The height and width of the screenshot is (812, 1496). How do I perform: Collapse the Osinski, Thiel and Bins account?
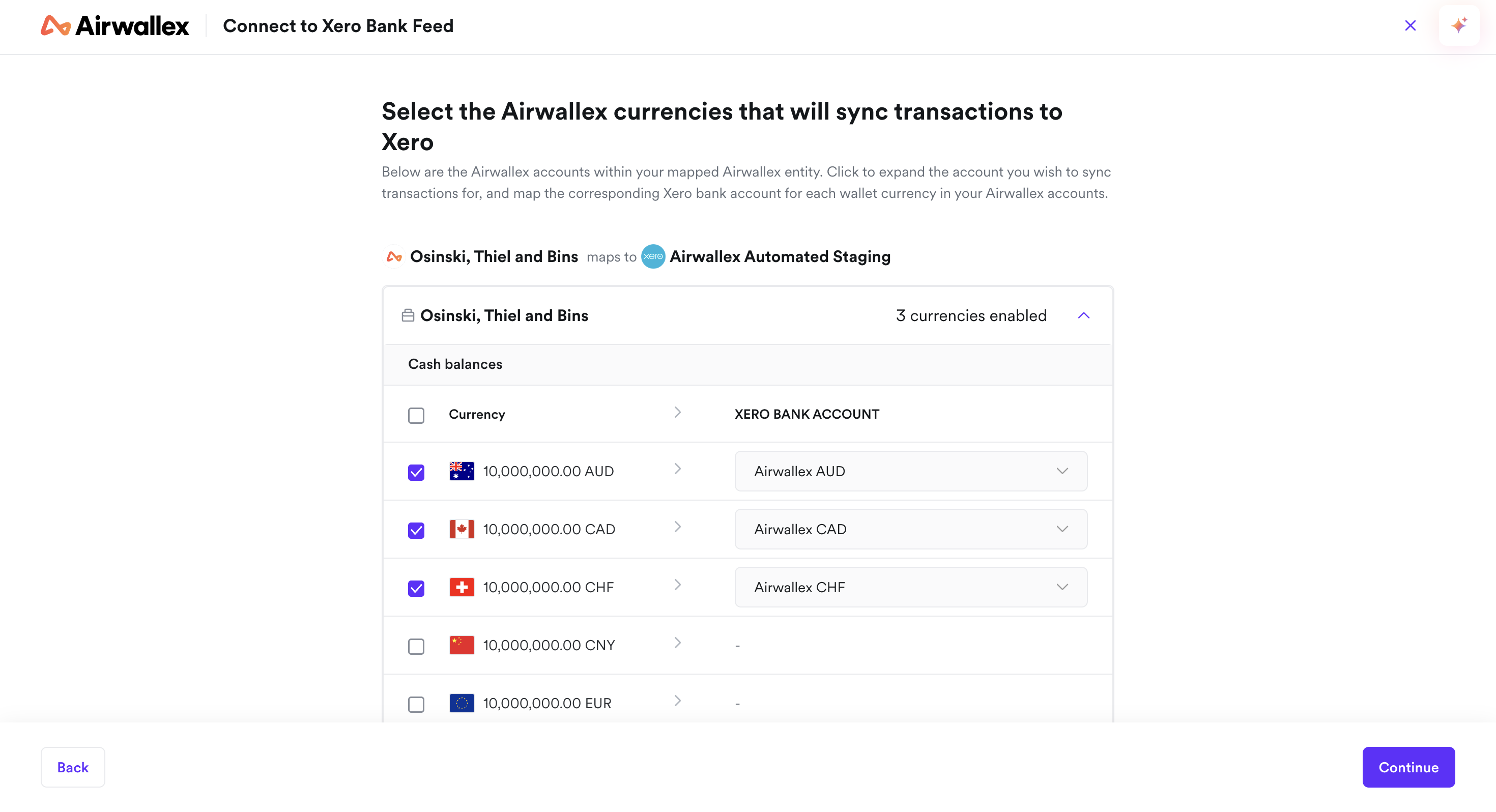[x=1084, y=315]
